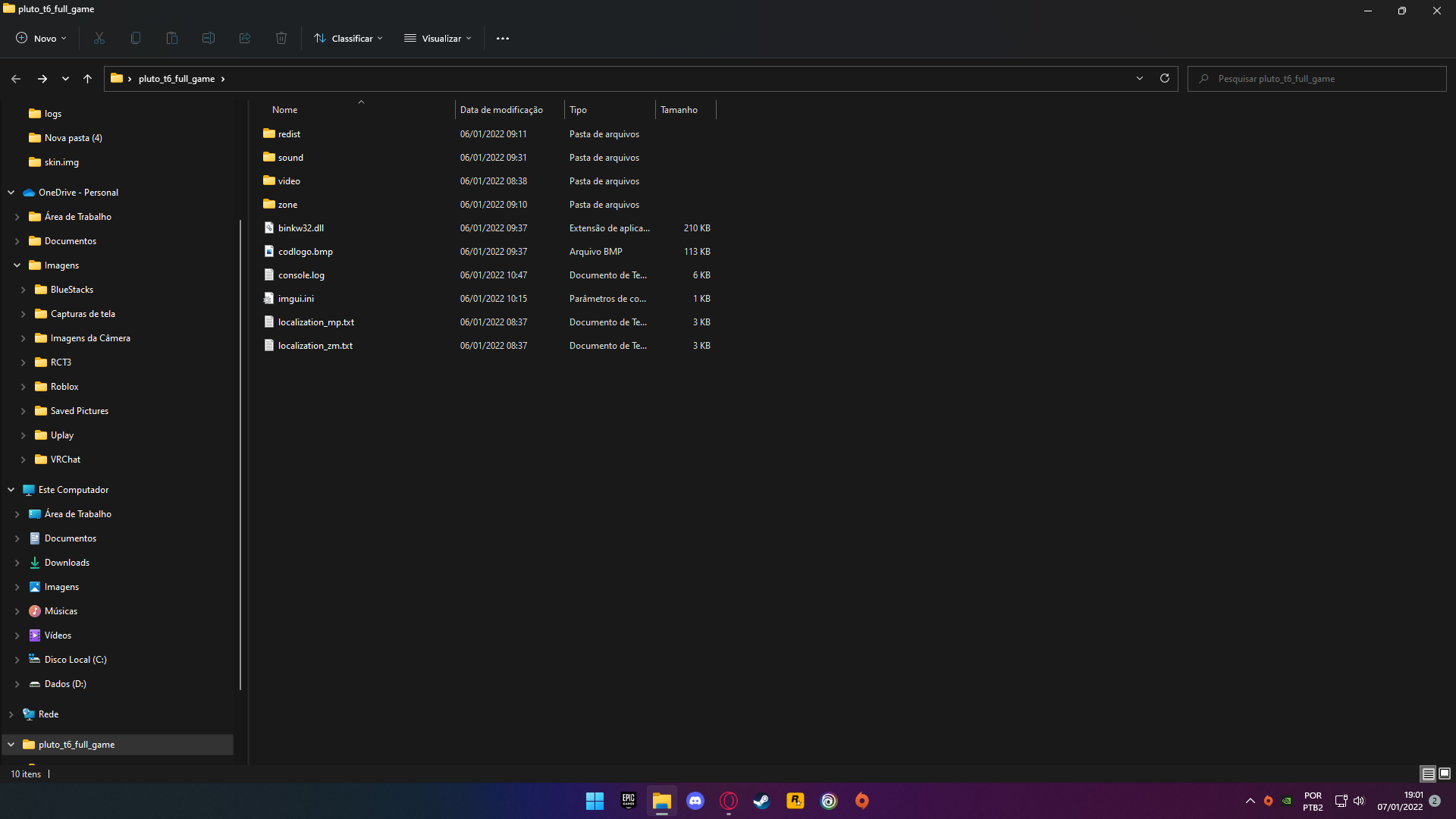
Task: Select the redist folder
Action: point(289,134)
